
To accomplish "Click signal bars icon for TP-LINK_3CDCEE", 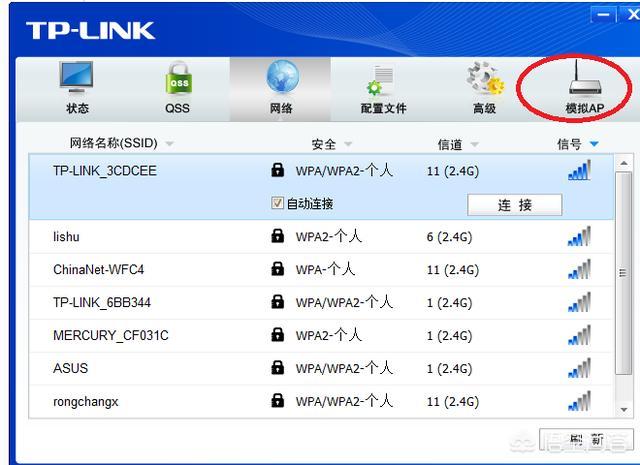I will coord(579,171).
